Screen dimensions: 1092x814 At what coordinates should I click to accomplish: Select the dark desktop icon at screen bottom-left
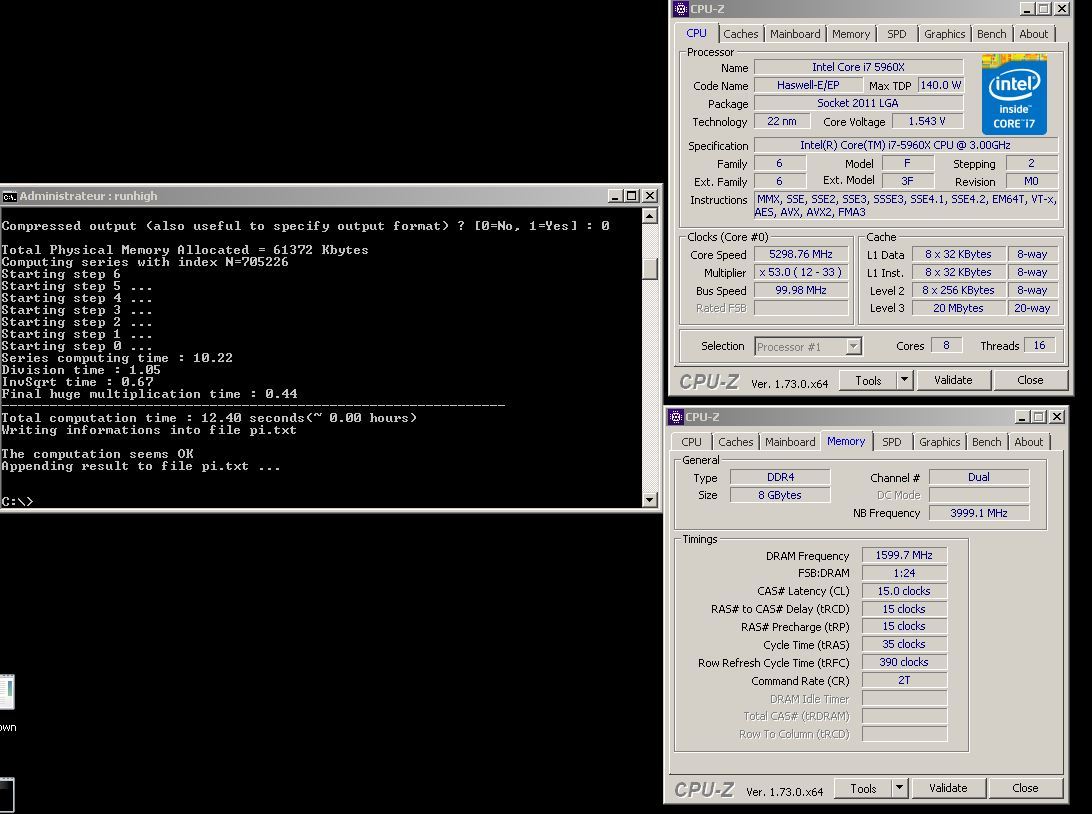[7, 795]
